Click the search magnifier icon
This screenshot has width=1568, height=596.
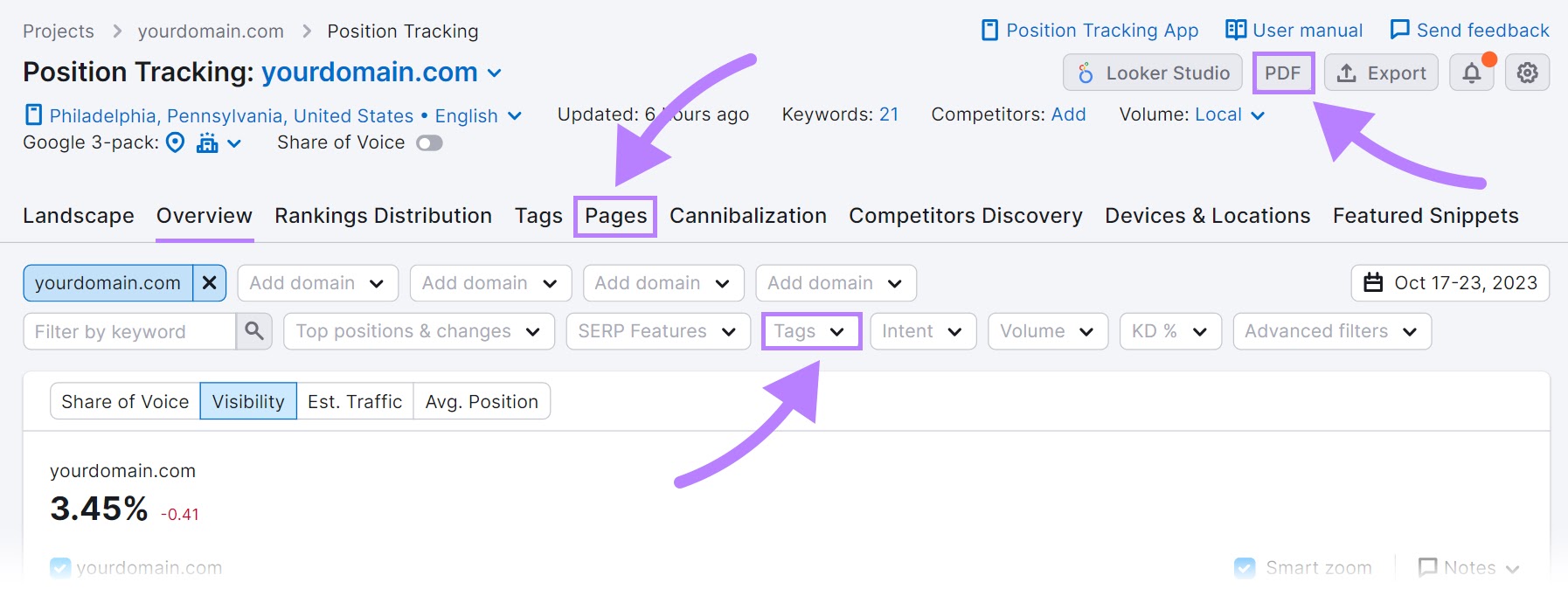[x=254, y=331]
